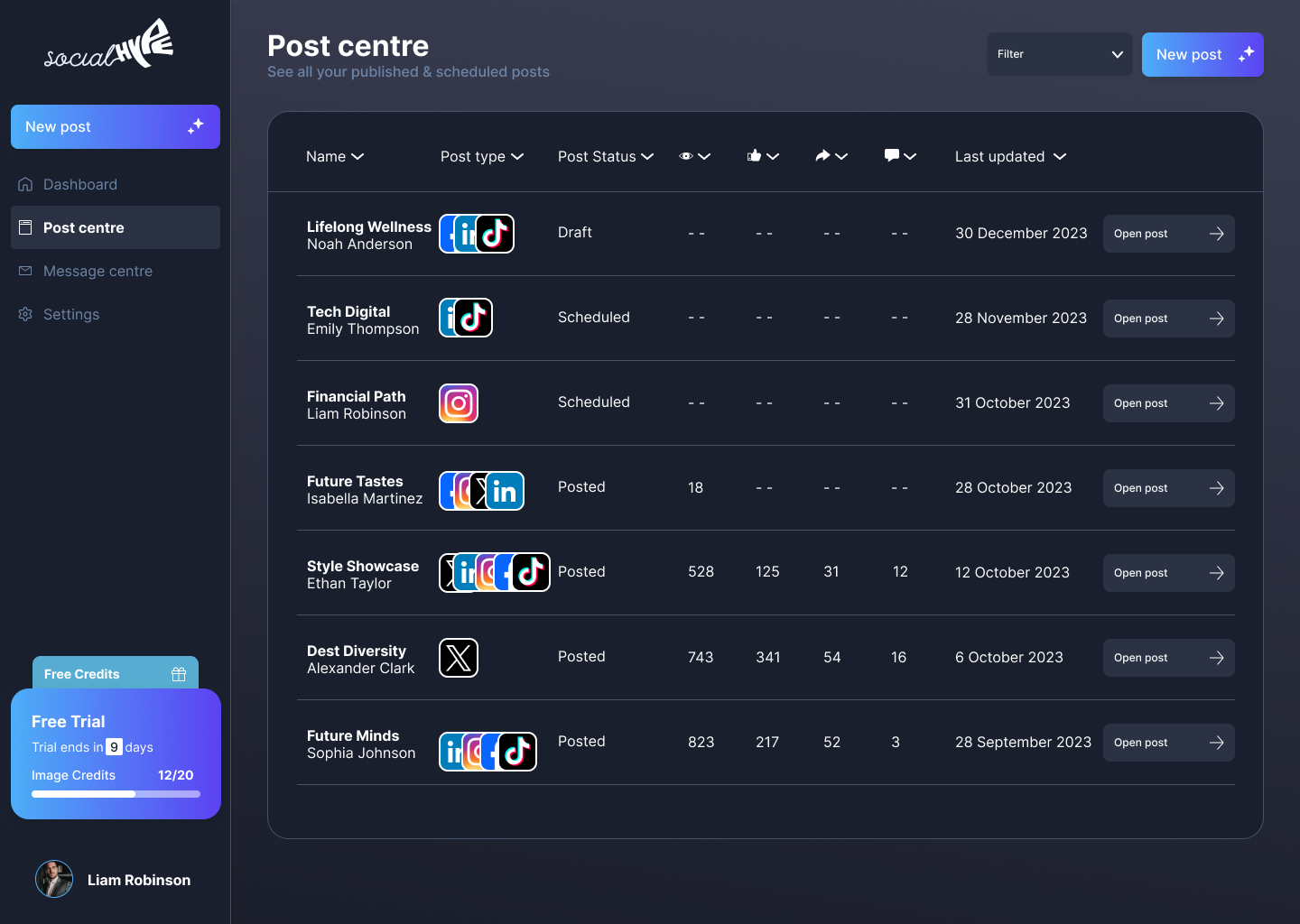Screen dimensions: 1300x924
Task: Click TikTok icon in Tech Digital row
Action: point(473,318)
